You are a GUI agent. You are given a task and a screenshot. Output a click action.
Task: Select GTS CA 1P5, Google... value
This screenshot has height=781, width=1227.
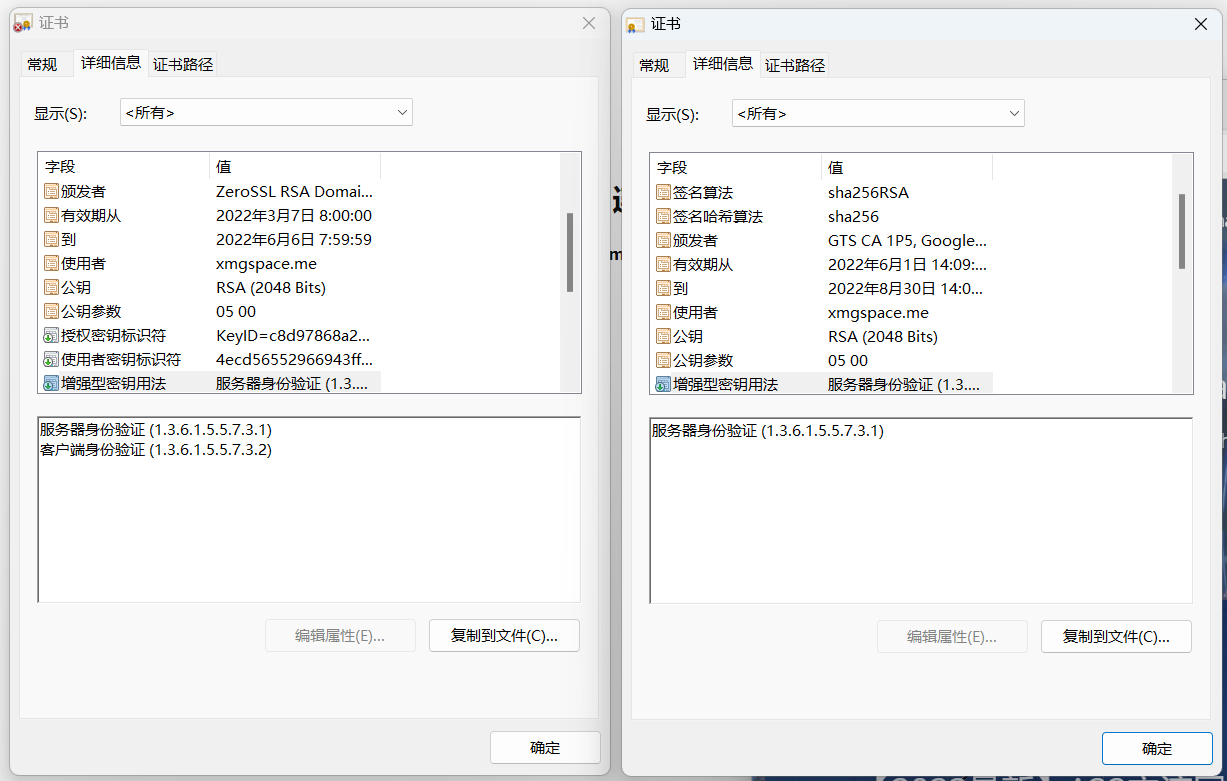pos(907,240)
